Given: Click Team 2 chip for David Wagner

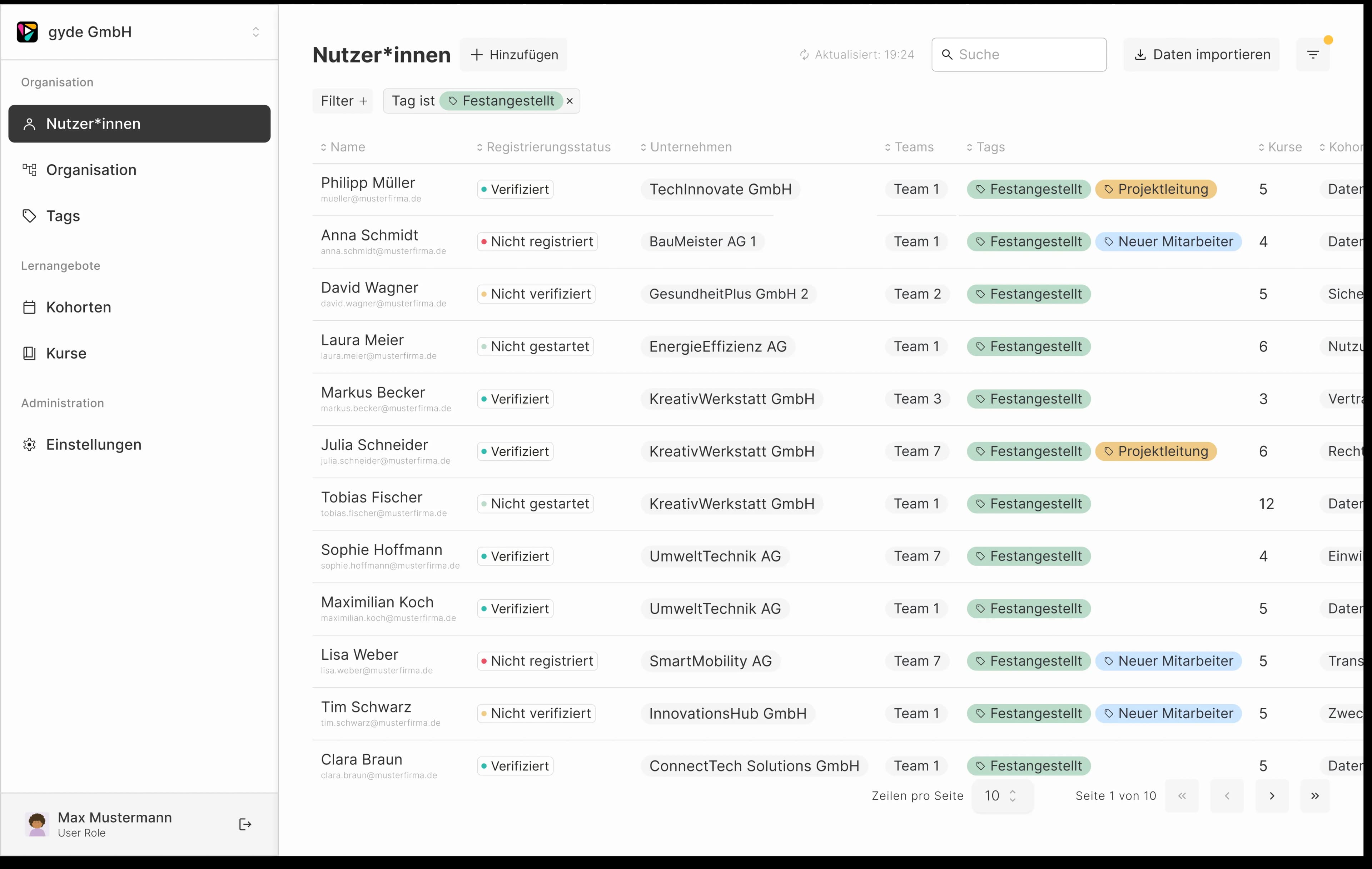Looking at the screenshot, I should point(917,294).
